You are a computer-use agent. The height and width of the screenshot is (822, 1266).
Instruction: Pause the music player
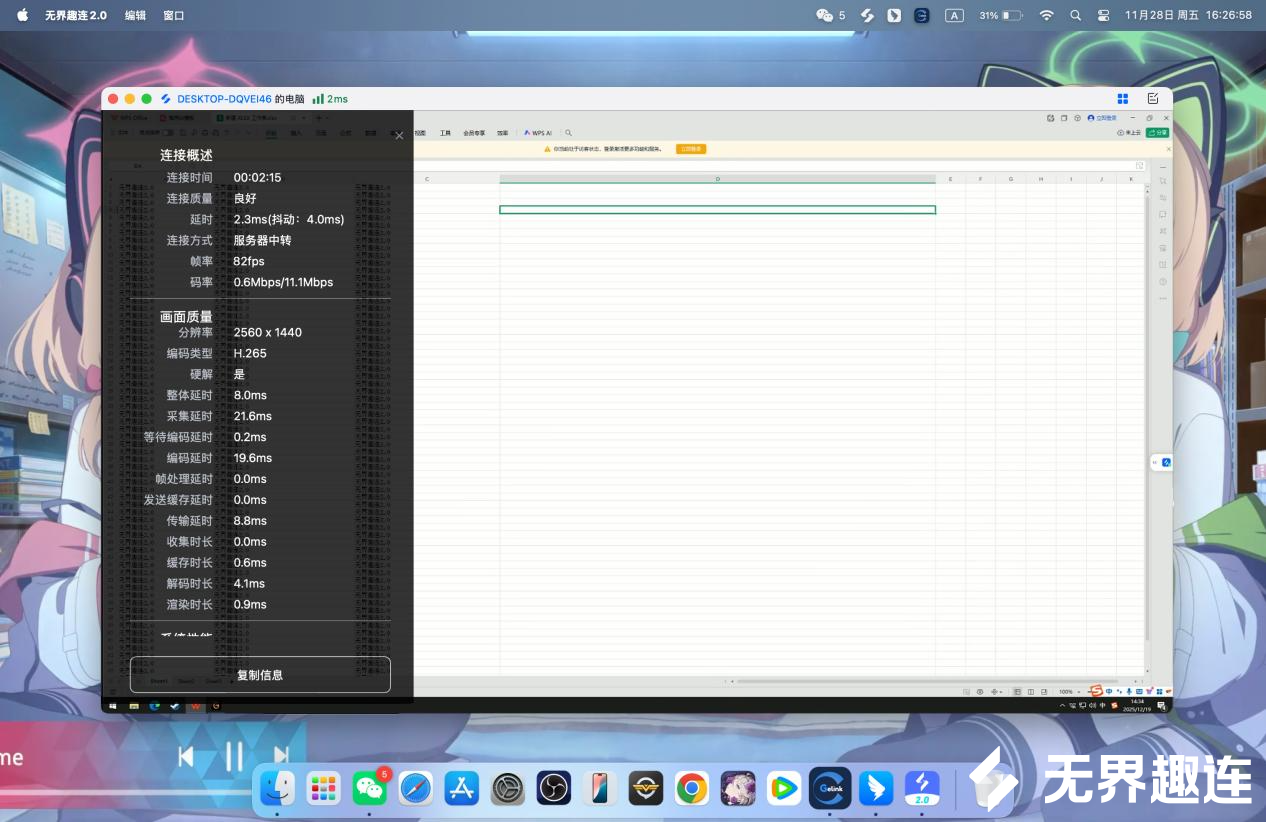233,756
